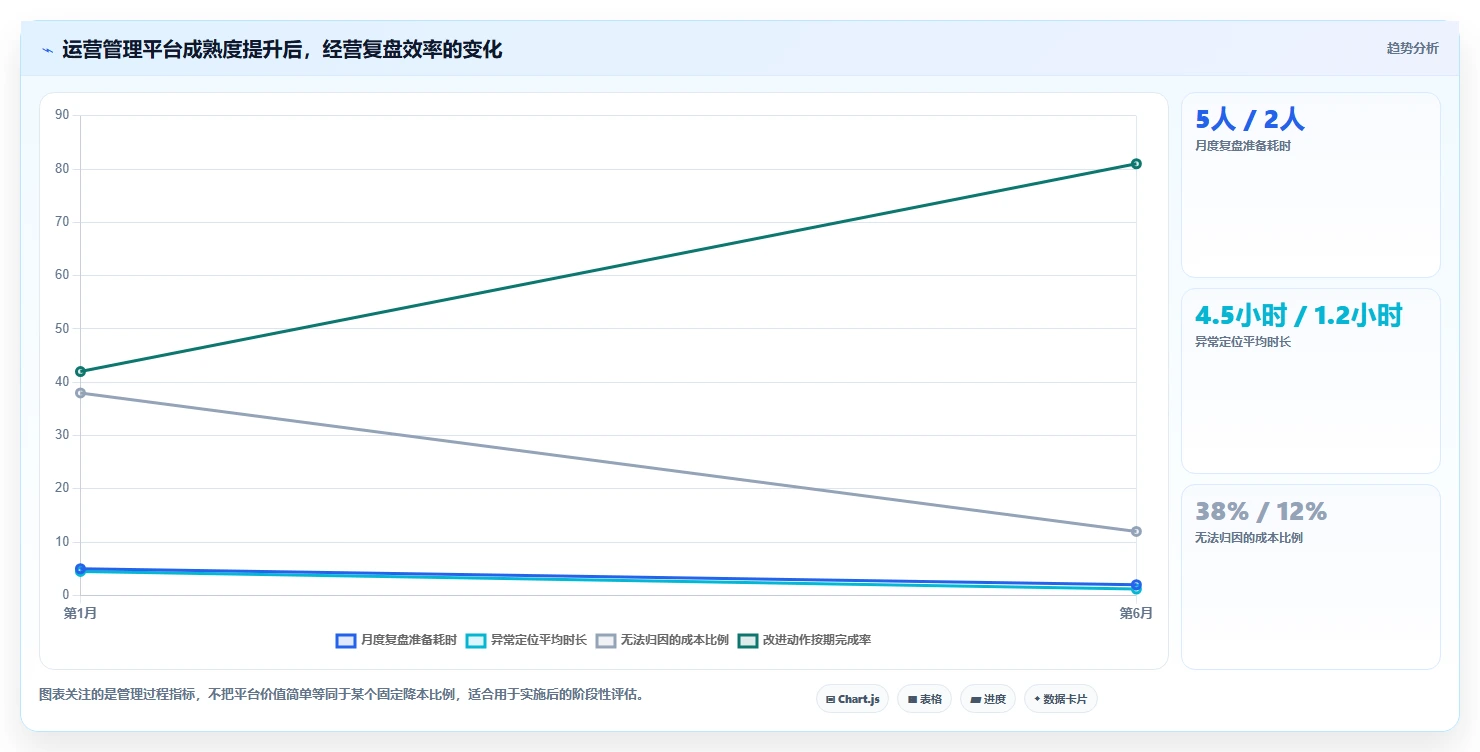Select the 数据卡片 tag
The height and width of the screenshot is (752, 1480).
point(1061,699)
